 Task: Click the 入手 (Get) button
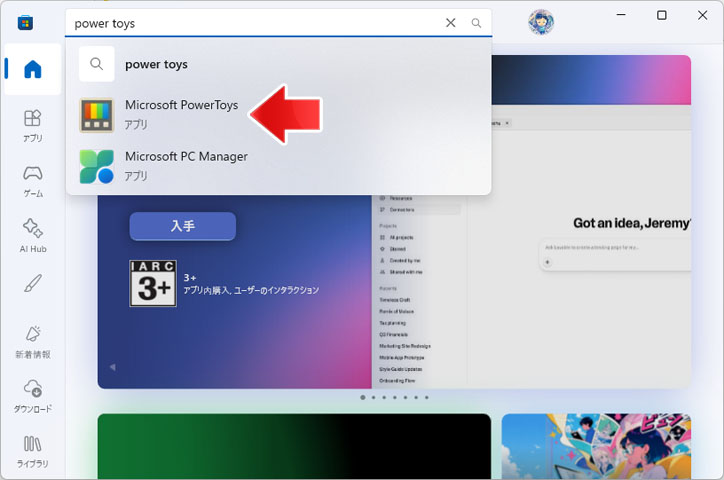pos(182,226)
